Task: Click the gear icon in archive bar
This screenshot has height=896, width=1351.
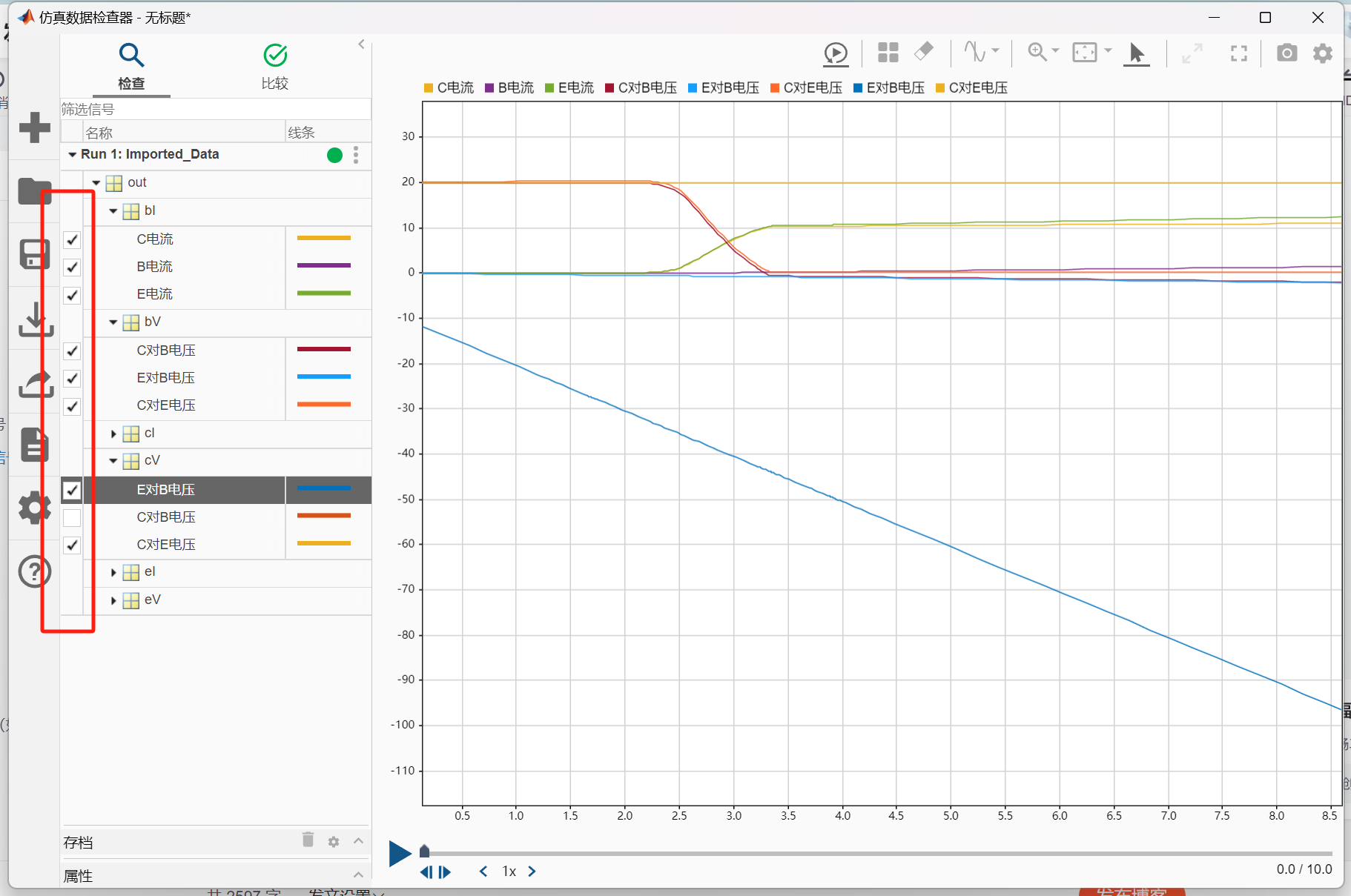Action: coord(334,842)
